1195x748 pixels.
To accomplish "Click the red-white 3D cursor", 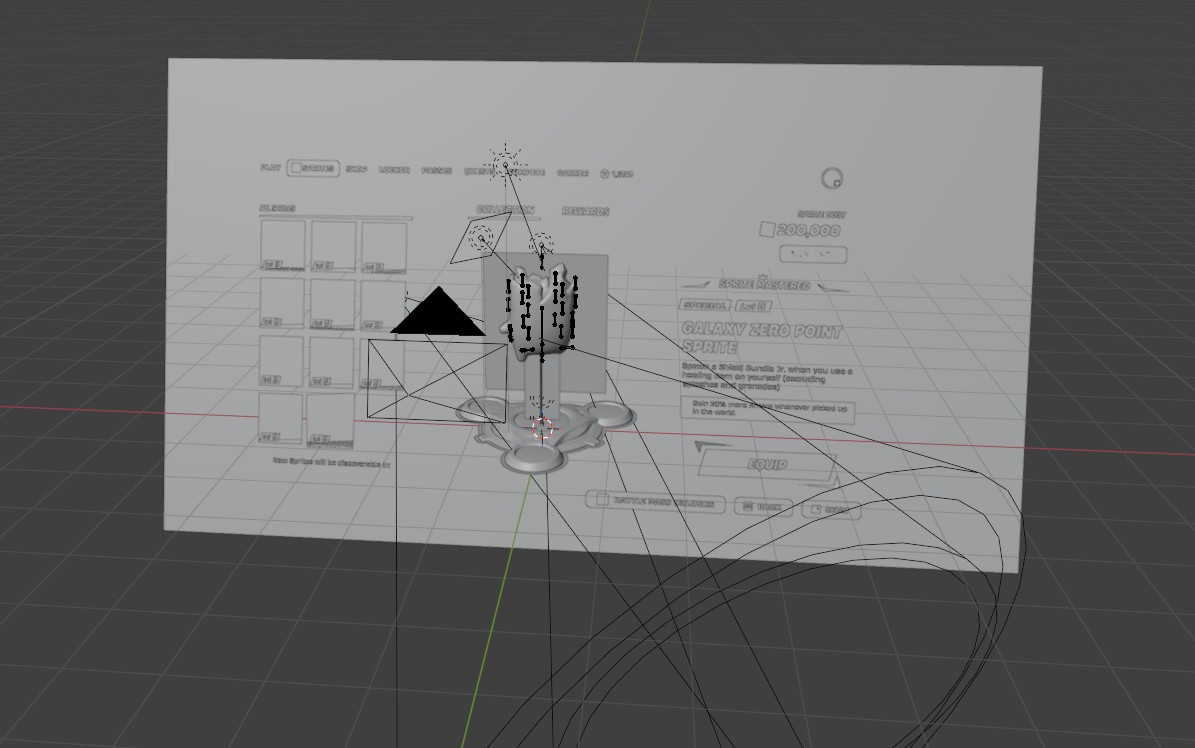I will tap(542, 428).
